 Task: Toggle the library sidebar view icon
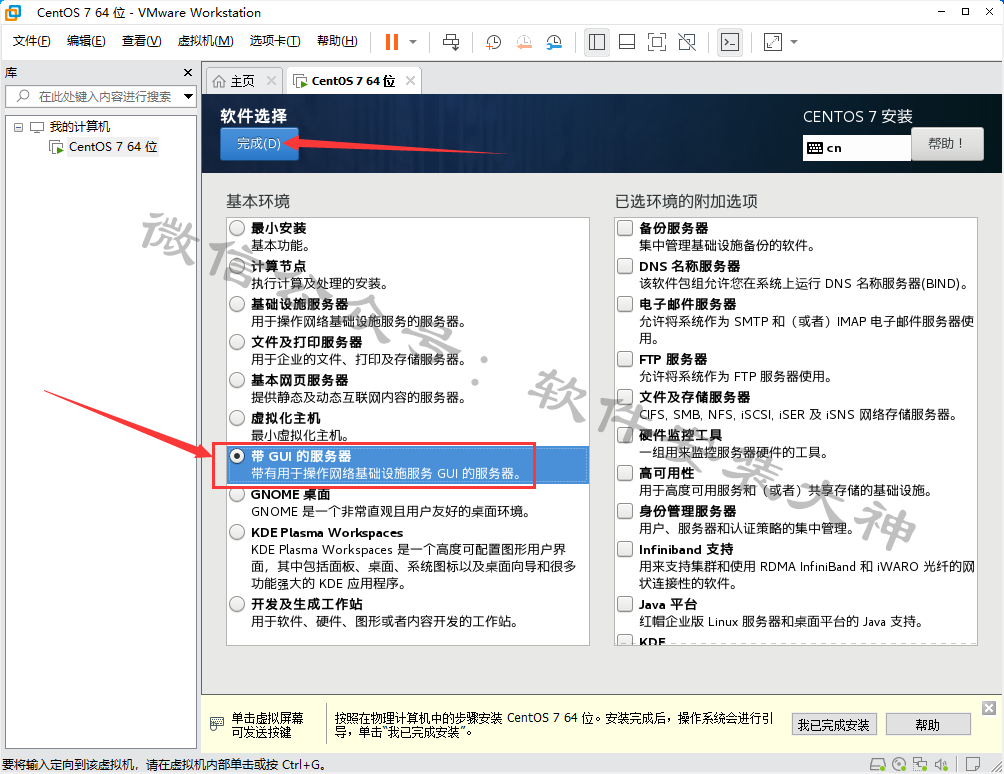[597, 42]
